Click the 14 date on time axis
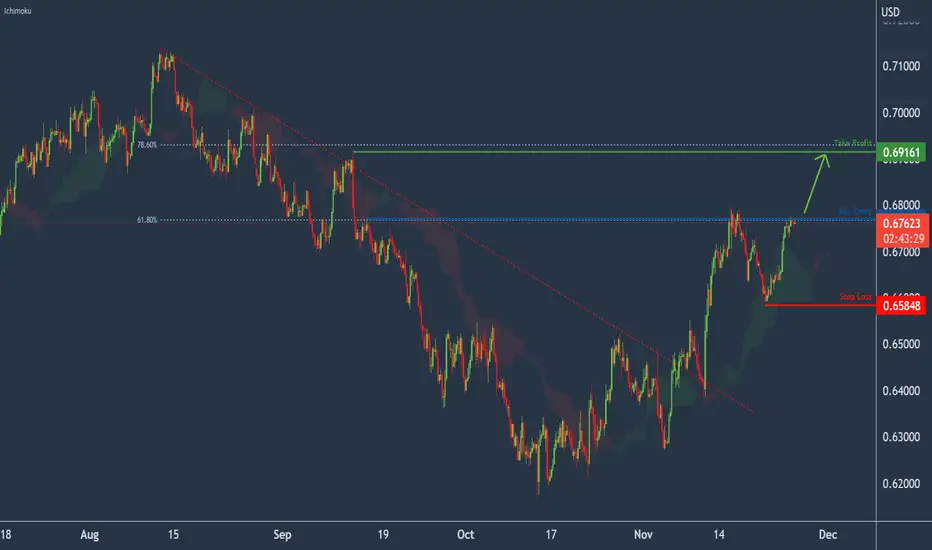Viewport: 932px width, 550px height. tap(719, 535)
